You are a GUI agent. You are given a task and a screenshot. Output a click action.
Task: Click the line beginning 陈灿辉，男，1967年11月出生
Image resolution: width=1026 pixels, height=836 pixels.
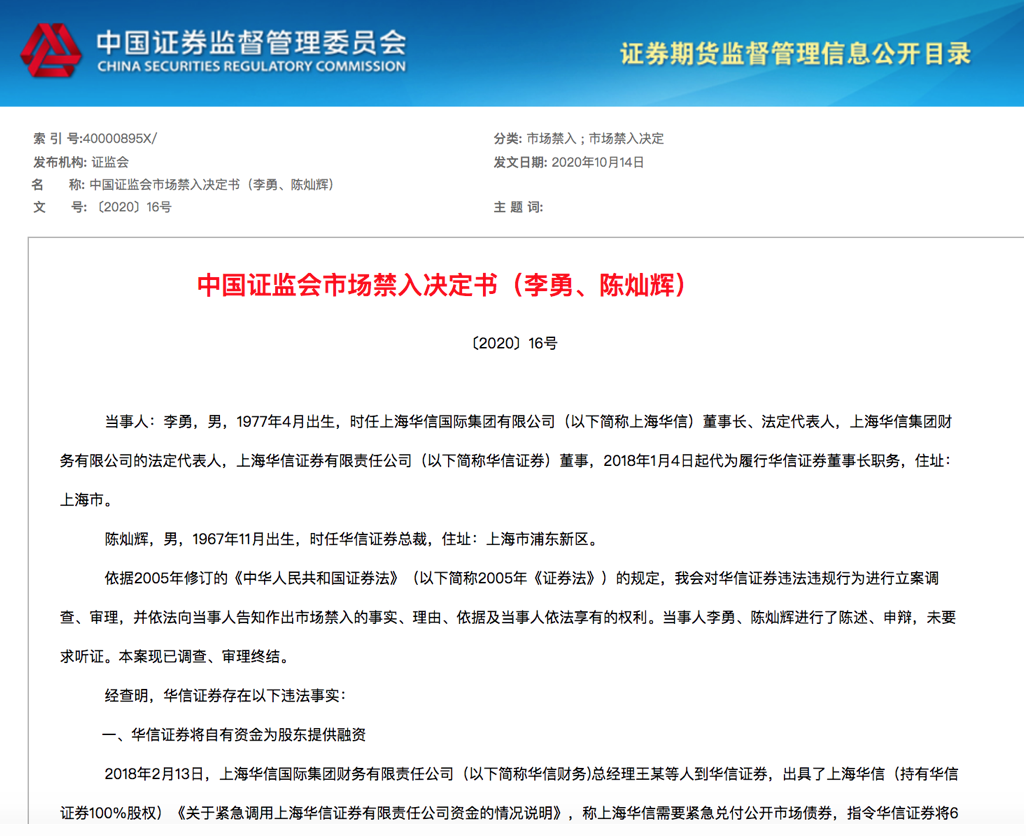(351, 540)
